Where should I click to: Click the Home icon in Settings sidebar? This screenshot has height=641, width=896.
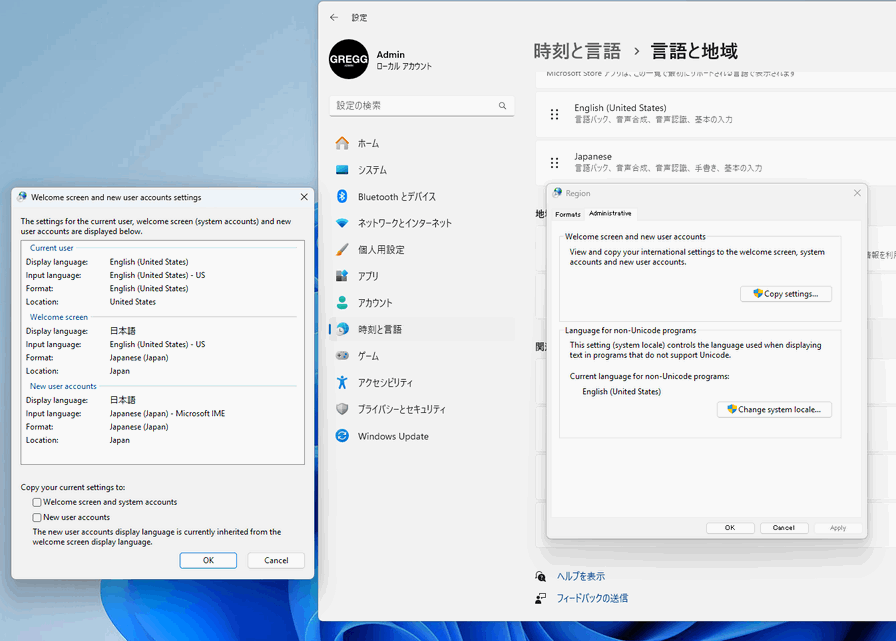tap(342, 143)
